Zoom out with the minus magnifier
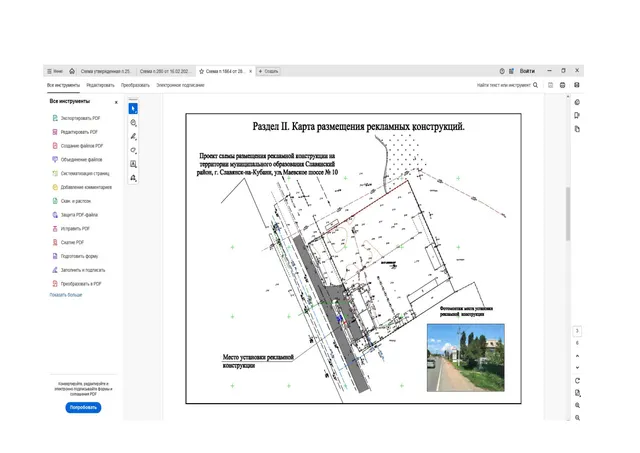Image resolution: width=640 pixels, height=453 pixels. point(577,418)
